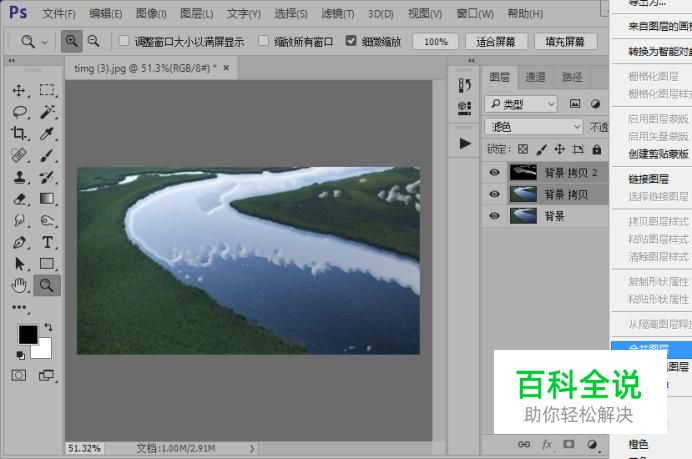Select the Crop tool

[x=19, y=133]
